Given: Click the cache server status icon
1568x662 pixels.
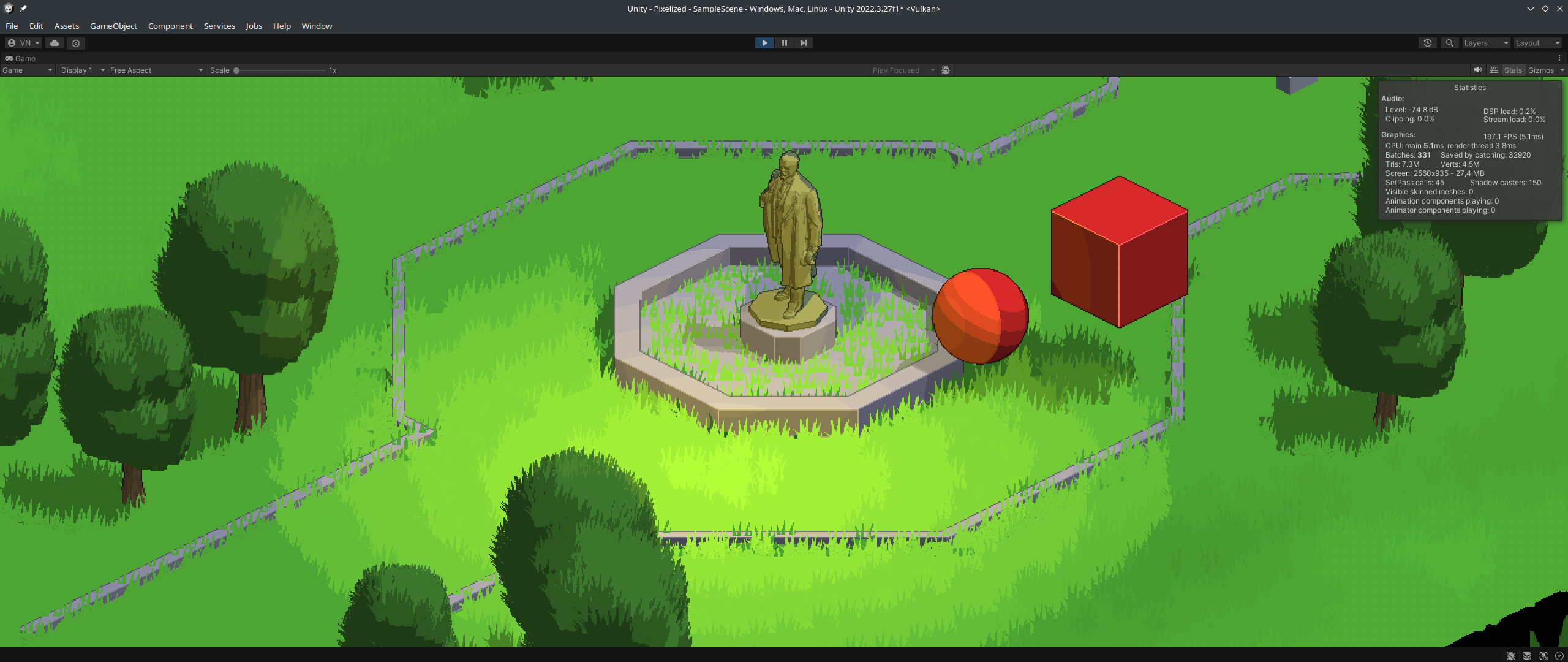Looking at the screenshot, I should 1528,656.
